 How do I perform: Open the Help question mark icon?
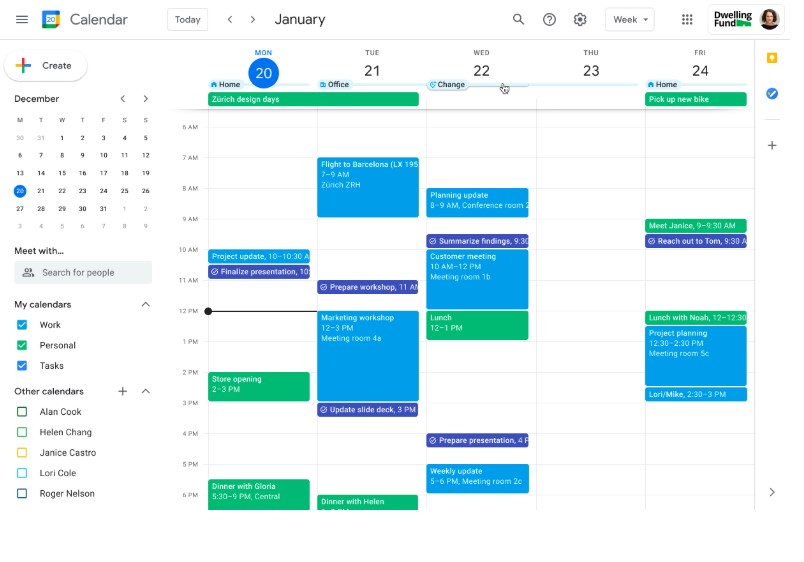click(549, 19)
